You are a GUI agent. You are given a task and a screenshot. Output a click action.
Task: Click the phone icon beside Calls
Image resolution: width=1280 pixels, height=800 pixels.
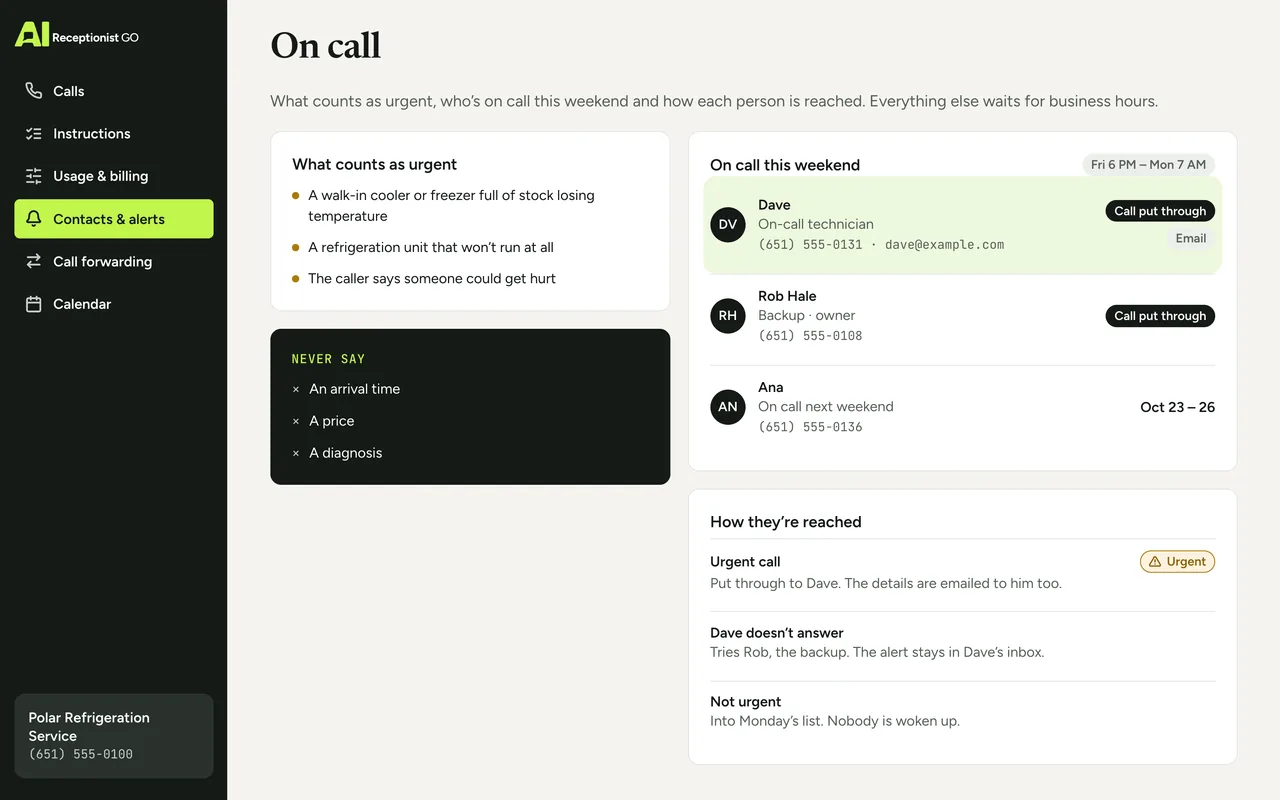34,91
